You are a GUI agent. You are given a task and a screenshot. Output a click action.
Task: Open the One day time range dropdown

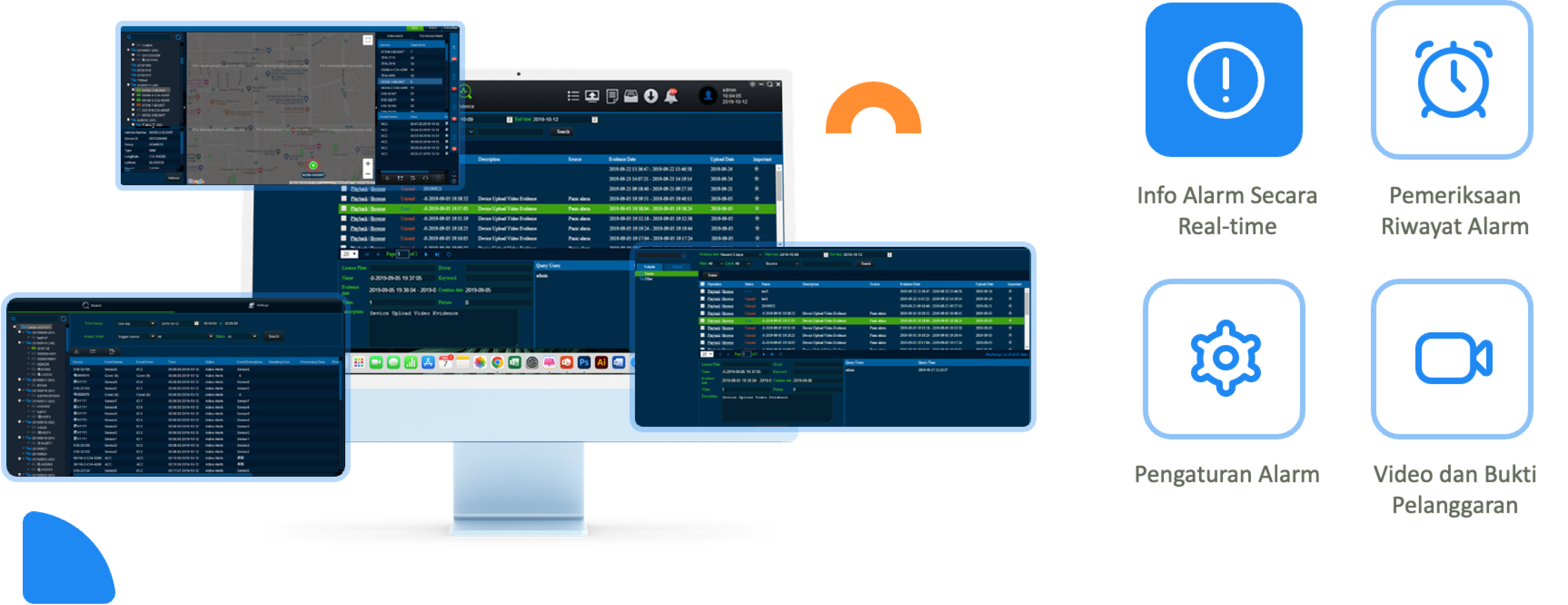(136, 324)
